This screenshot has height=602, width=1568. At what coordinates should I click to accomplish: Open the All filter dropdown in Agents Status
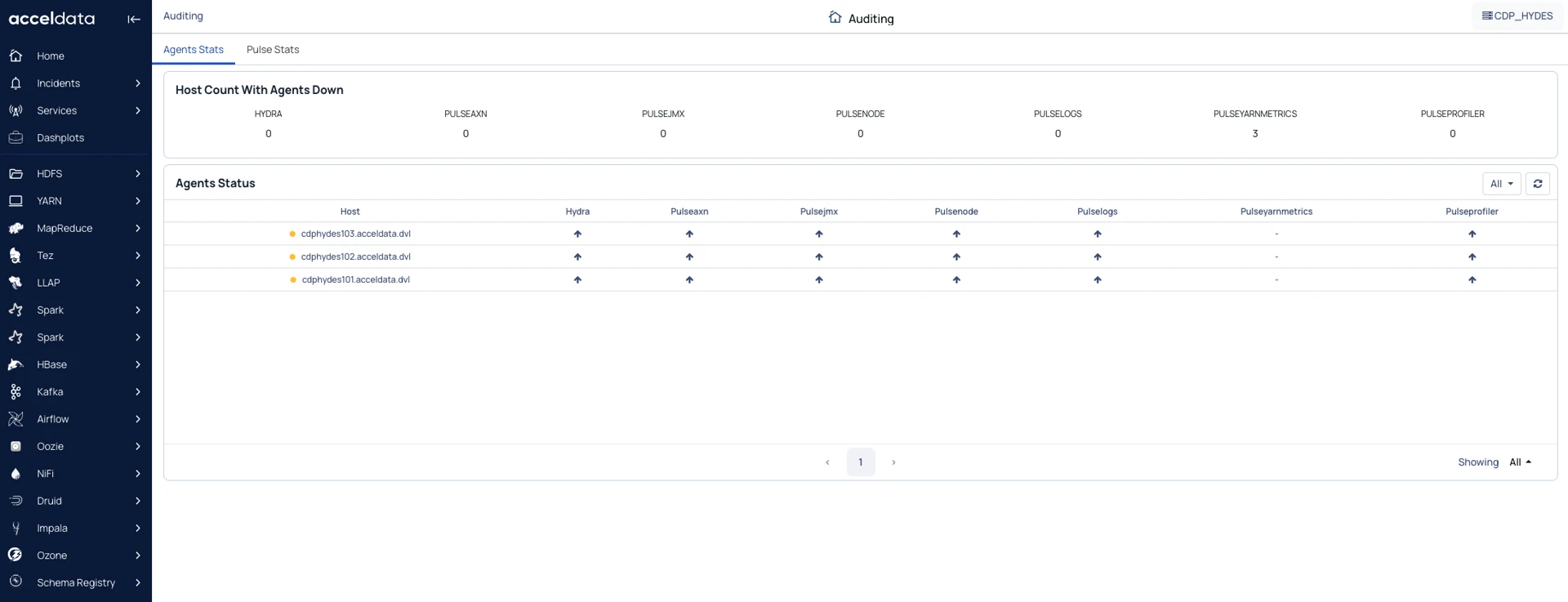pyautogui.click(x=1501, y=184)
